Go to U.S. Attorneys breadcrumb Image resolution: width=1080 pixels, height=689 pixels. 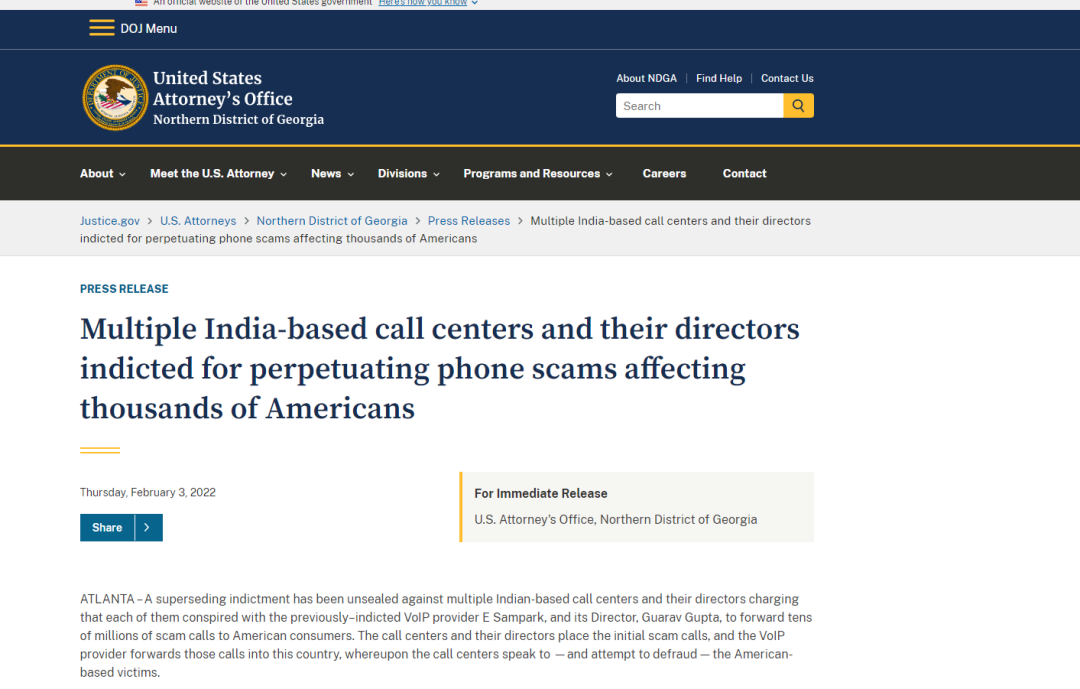198,221
